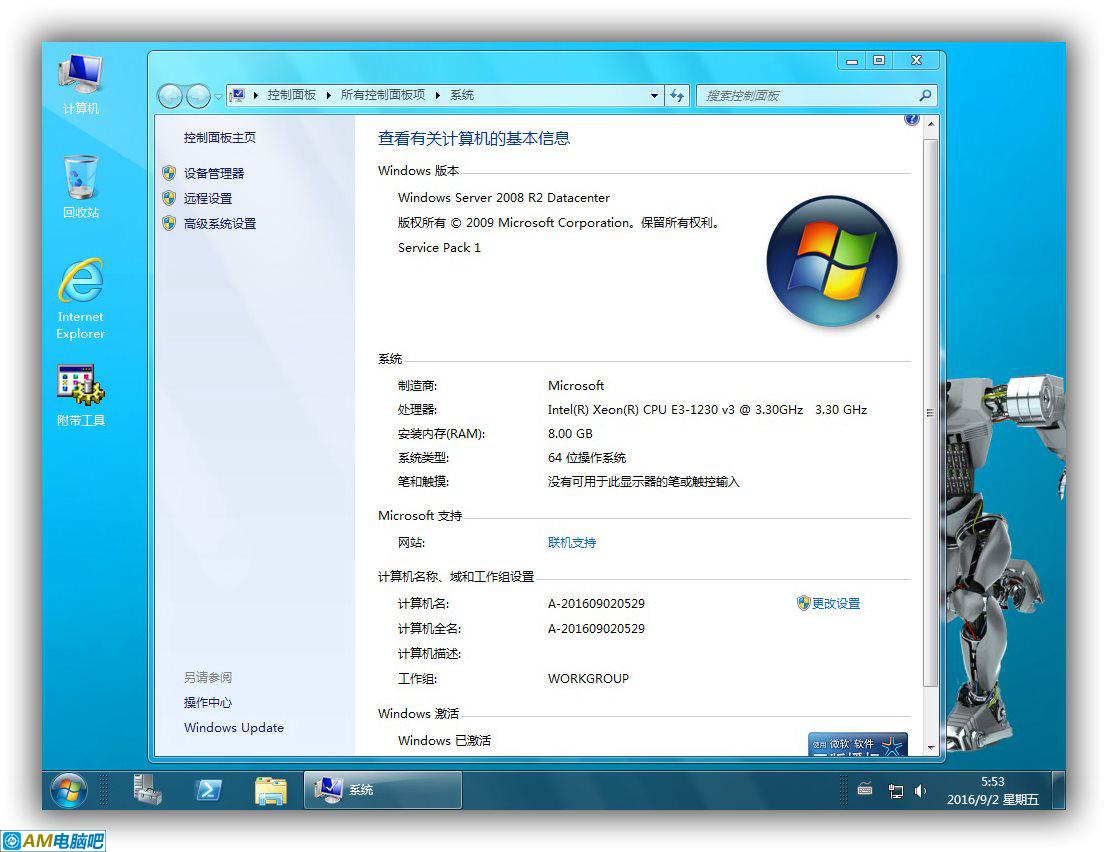Open the 联机支持 website link
Image resolution: width=1108 pixels, height=852 pixels.
(572, 543)
